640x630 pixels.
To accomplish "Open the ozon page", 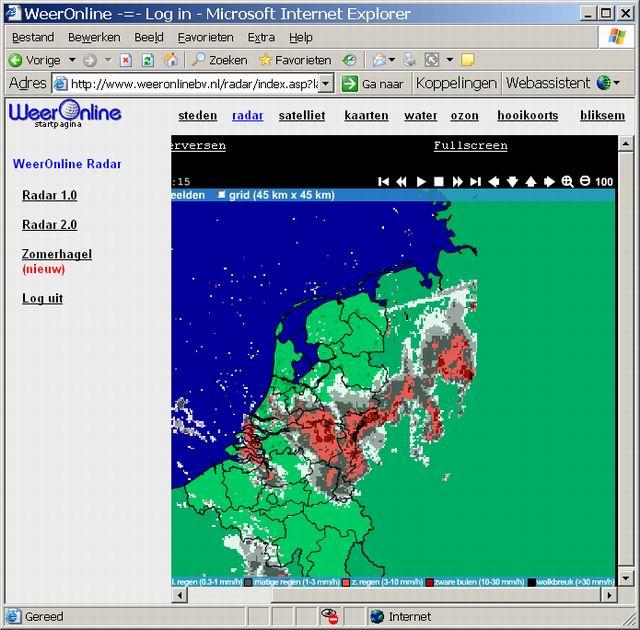I will 464,115.
